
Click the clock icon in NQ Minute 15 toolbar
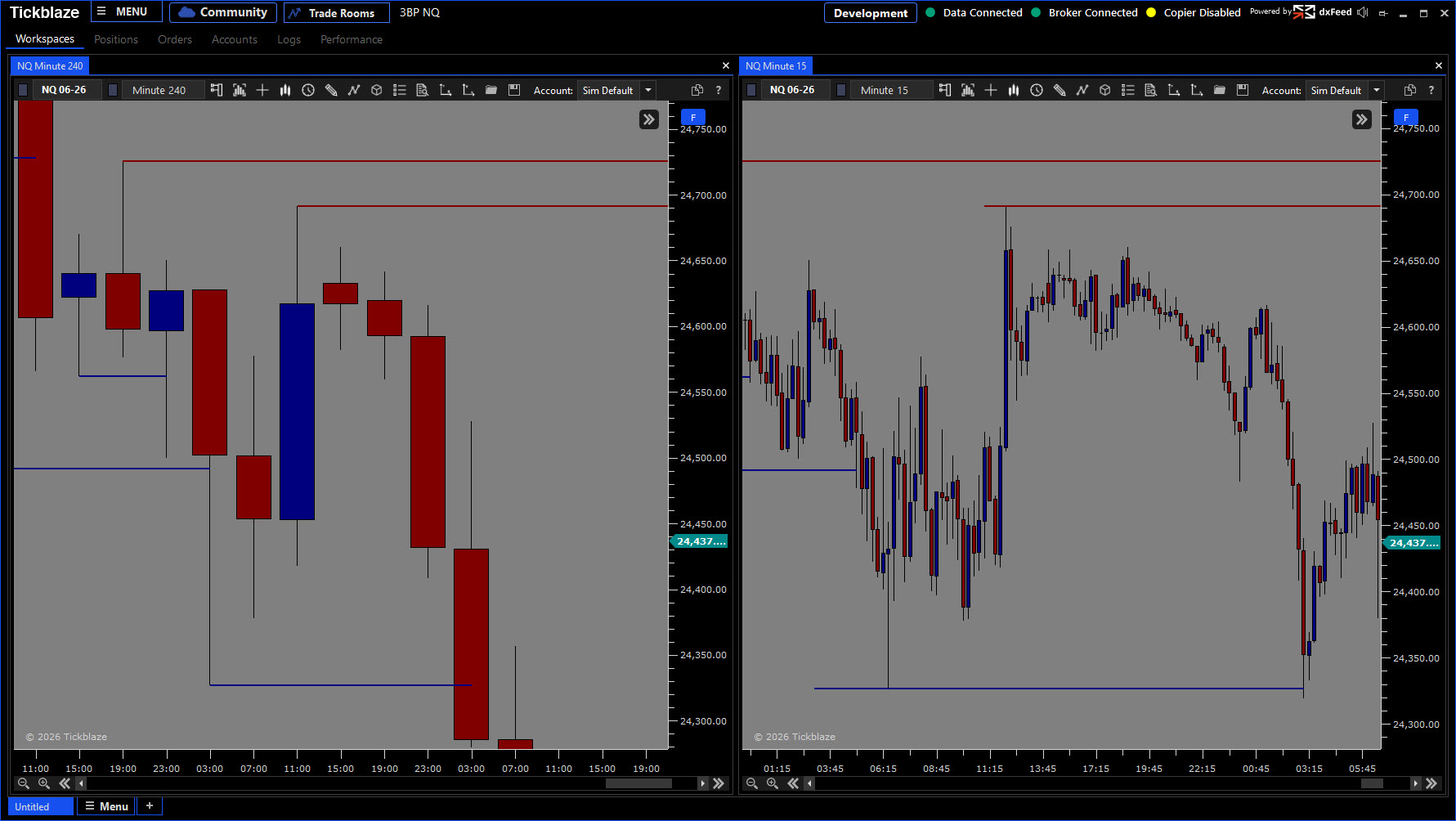coord(1037,90)
